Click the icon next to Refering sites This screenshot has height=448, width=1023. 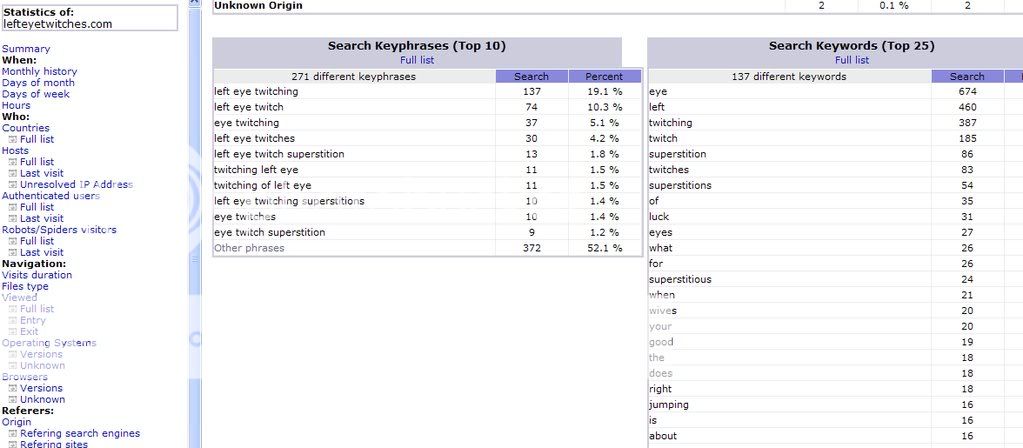pyautogui.click(x=12, y=445)
